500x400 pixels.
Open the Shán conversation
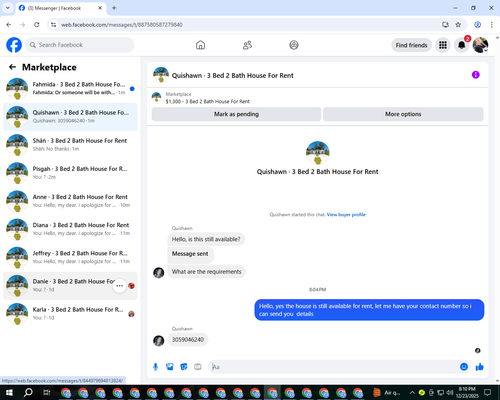click(x=70, y=145)
